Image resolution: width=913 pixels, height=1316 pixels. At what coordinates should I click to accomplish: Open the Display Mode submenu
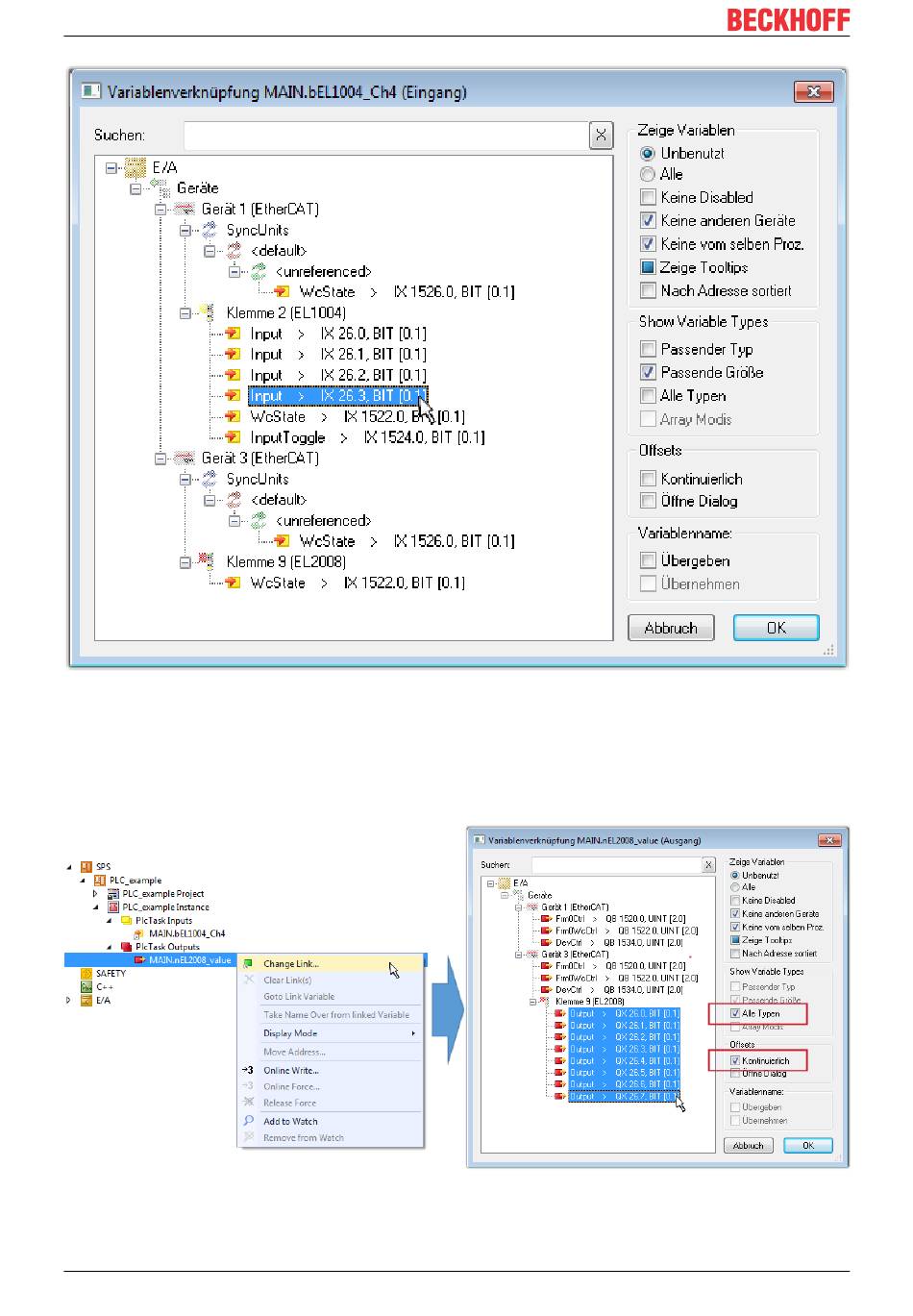[330, 1033]
